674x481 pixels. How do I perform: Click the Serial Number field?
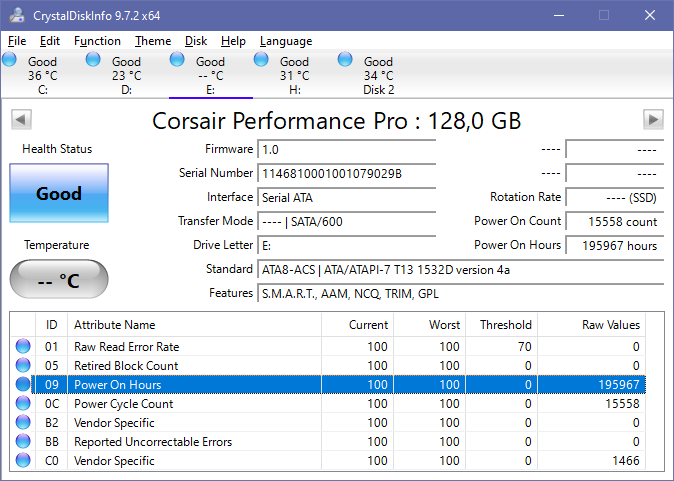coord(346,173)
